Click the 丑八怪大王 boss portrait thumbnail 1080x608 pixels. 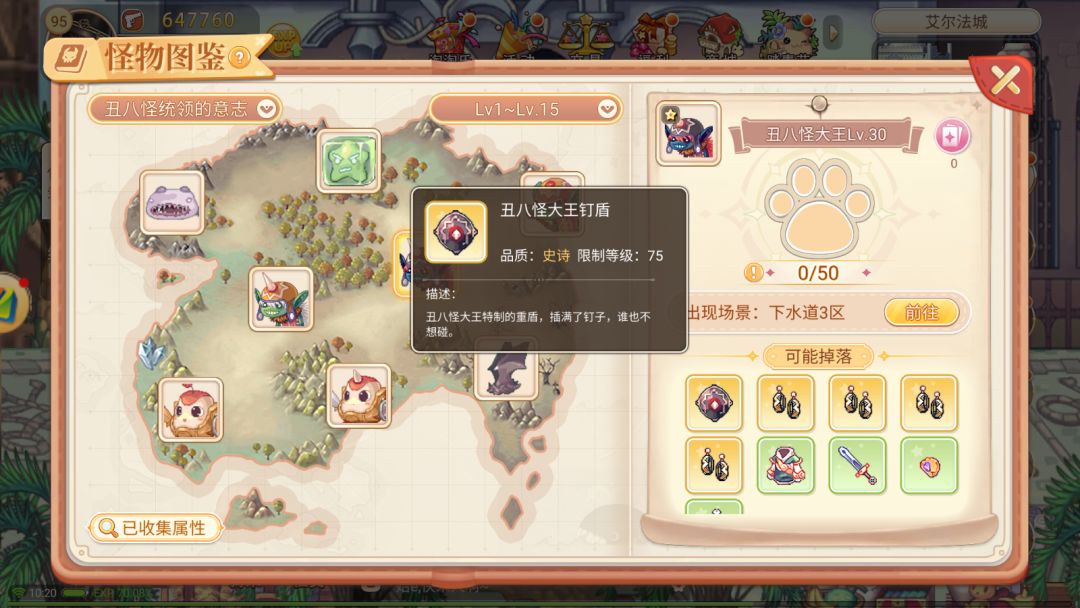[x=688, y=134]
